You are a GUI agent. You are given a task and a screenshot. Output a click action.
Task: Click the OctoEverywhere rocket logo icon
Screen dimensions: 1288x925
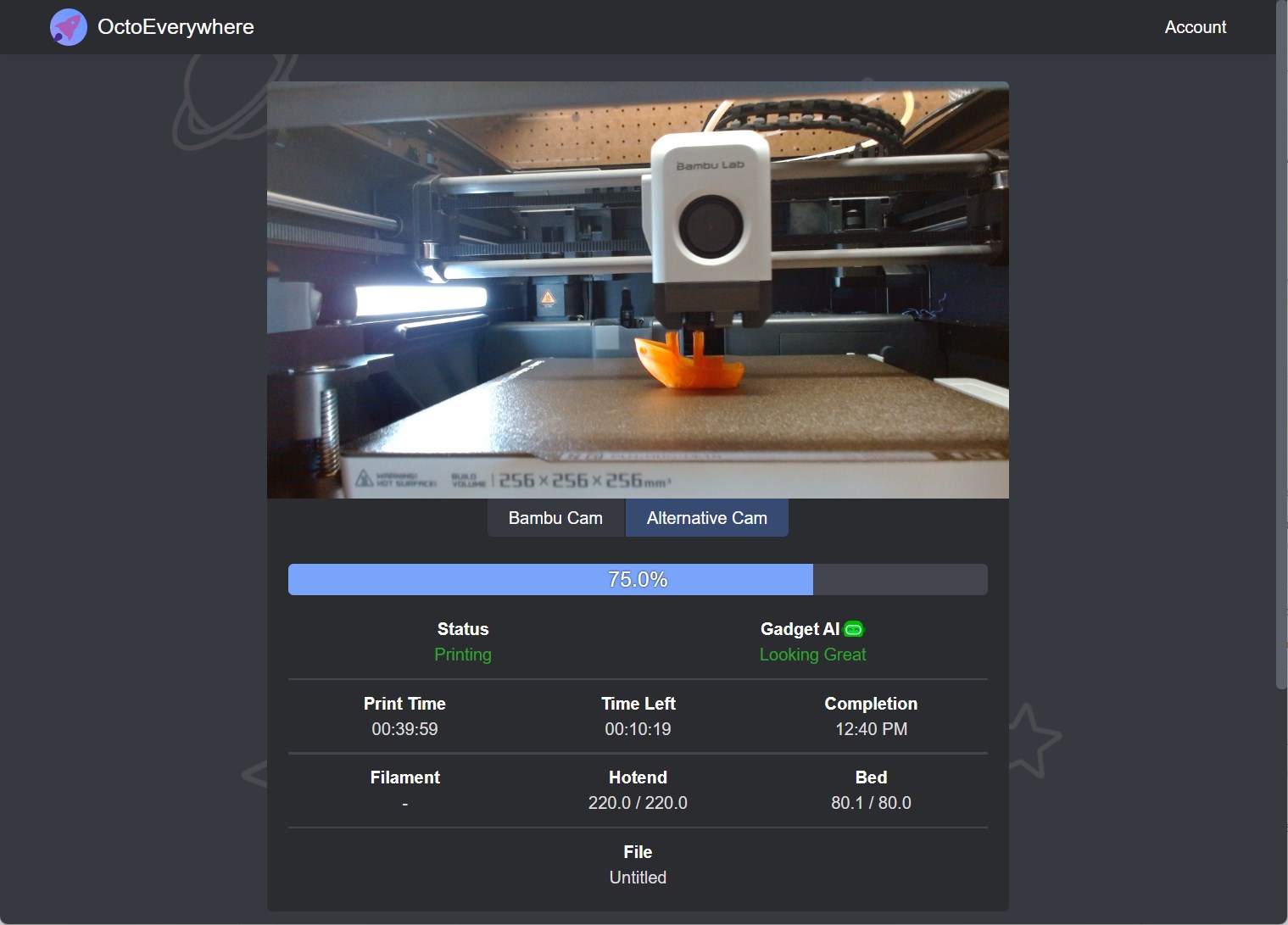(68, 26)
